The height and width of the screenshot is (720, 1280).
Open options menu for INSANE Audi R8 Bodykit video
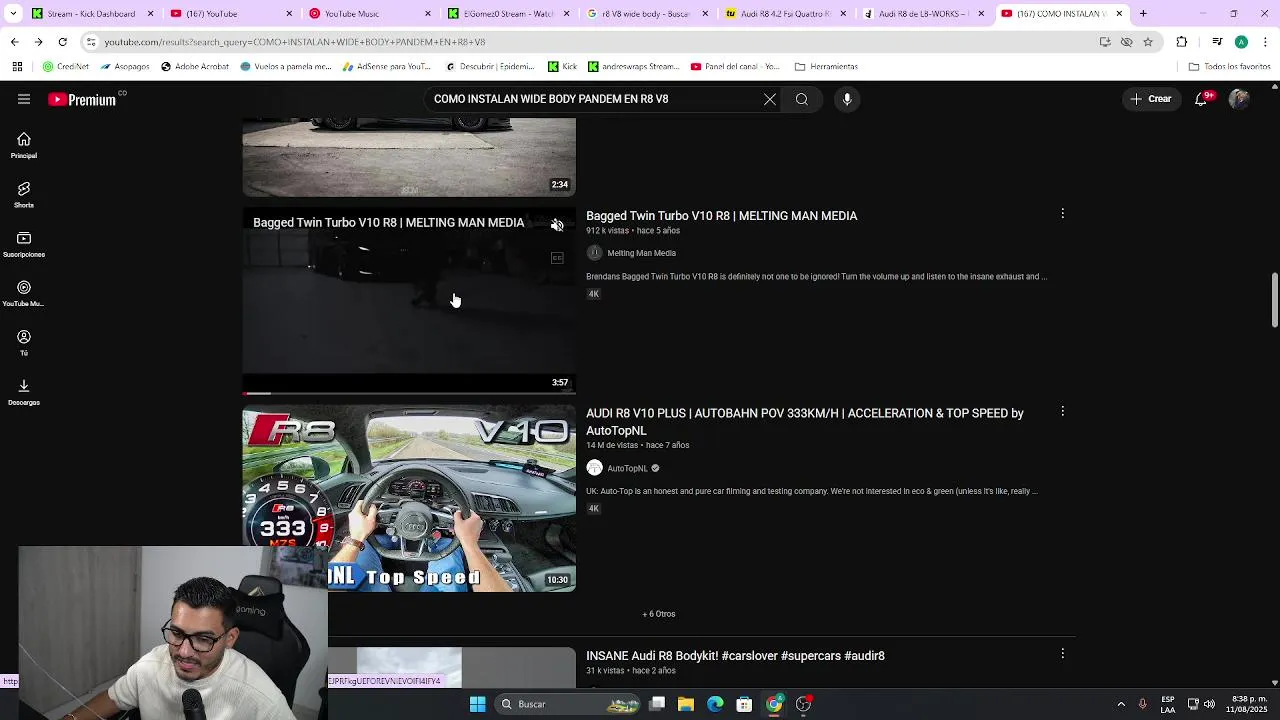[1062, 653]
